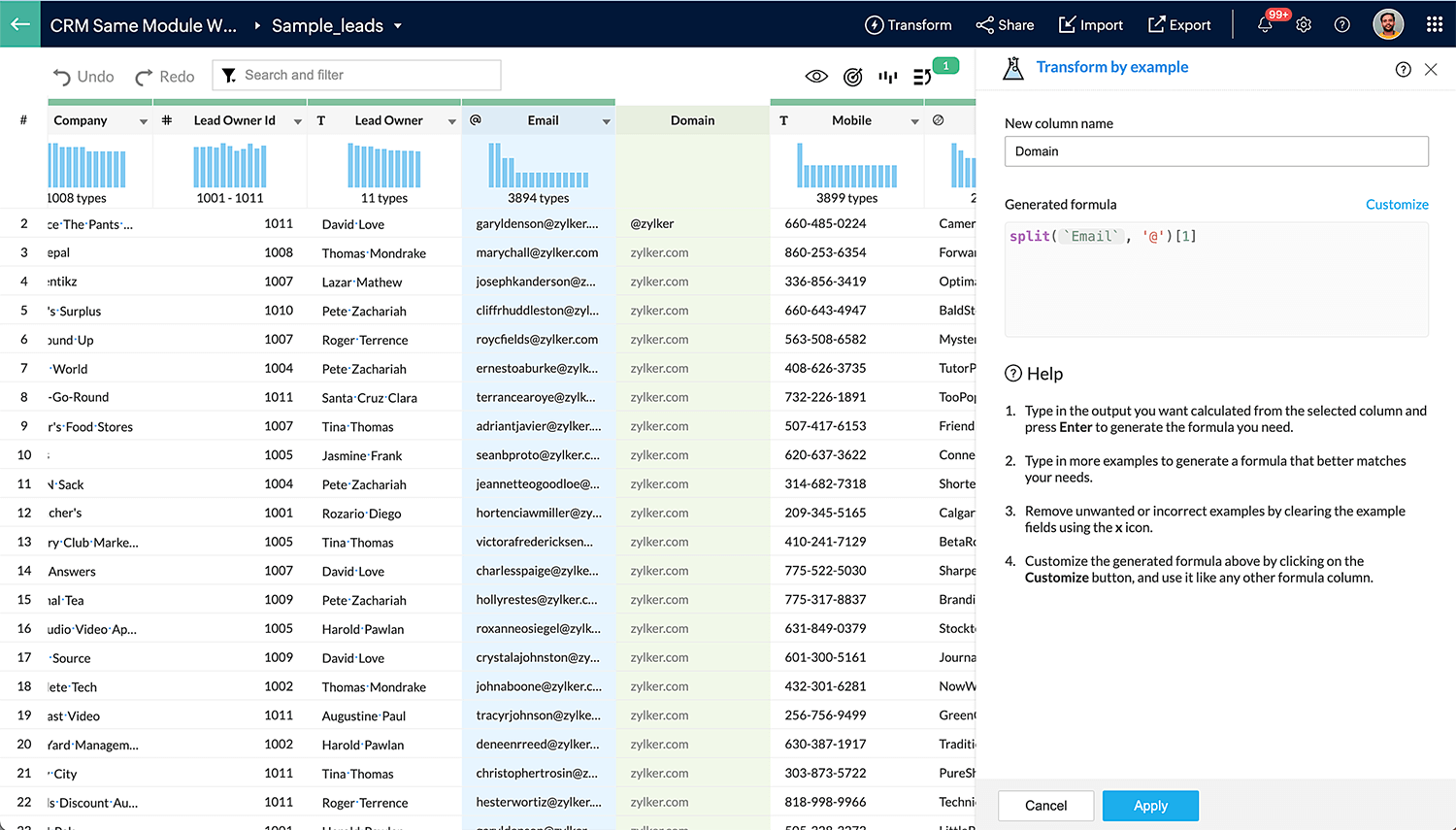Click the target data quality icon
The height and width of the screenshot is (830, 1456).
(x=852, y=77)
